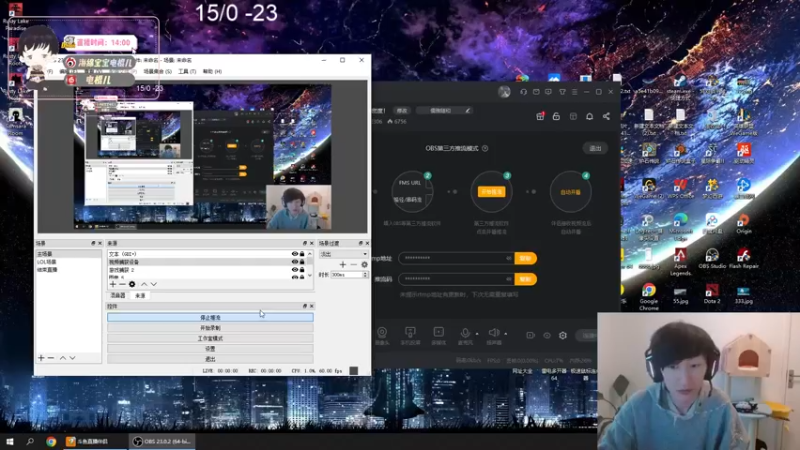Switch to OBS 23.0.2 taskbar button
The height and width of the screenshot is (450, 800).
coord(162,441)
